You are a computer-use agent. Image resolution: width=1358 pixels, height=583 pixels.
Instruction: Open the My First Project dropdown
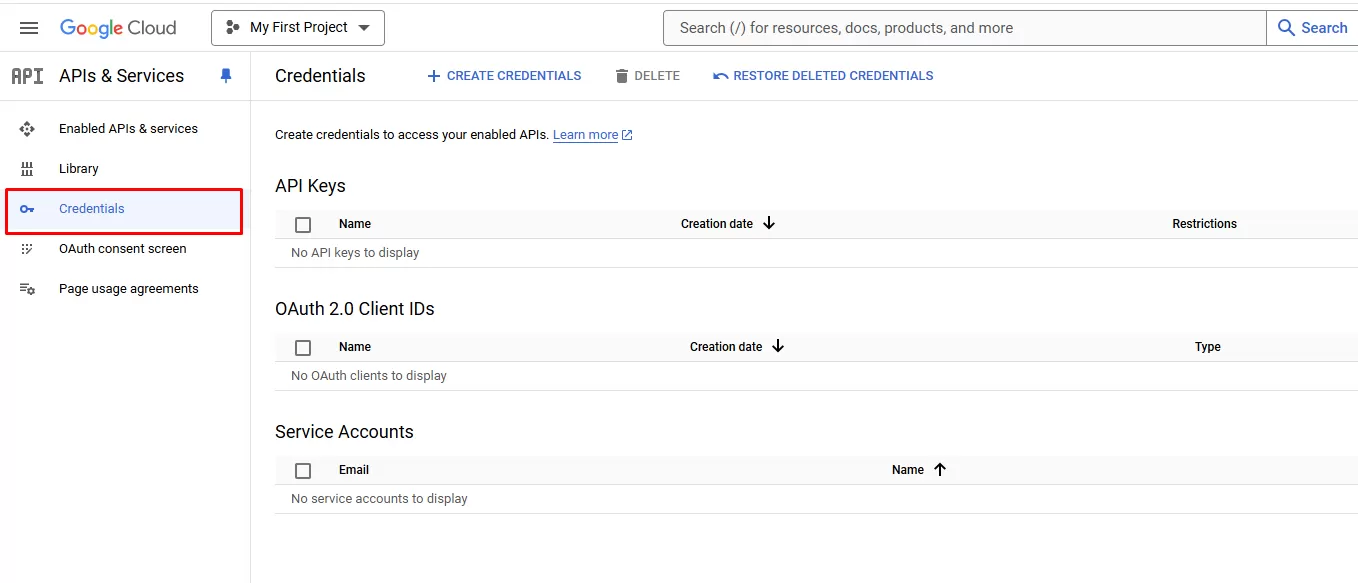pos(298,28)
